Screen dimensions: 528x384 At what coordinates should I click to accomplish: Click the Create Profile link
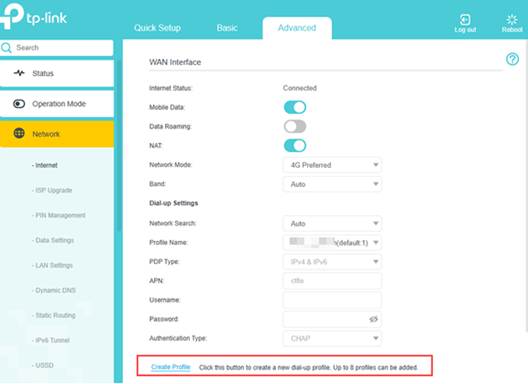(171, 367)
